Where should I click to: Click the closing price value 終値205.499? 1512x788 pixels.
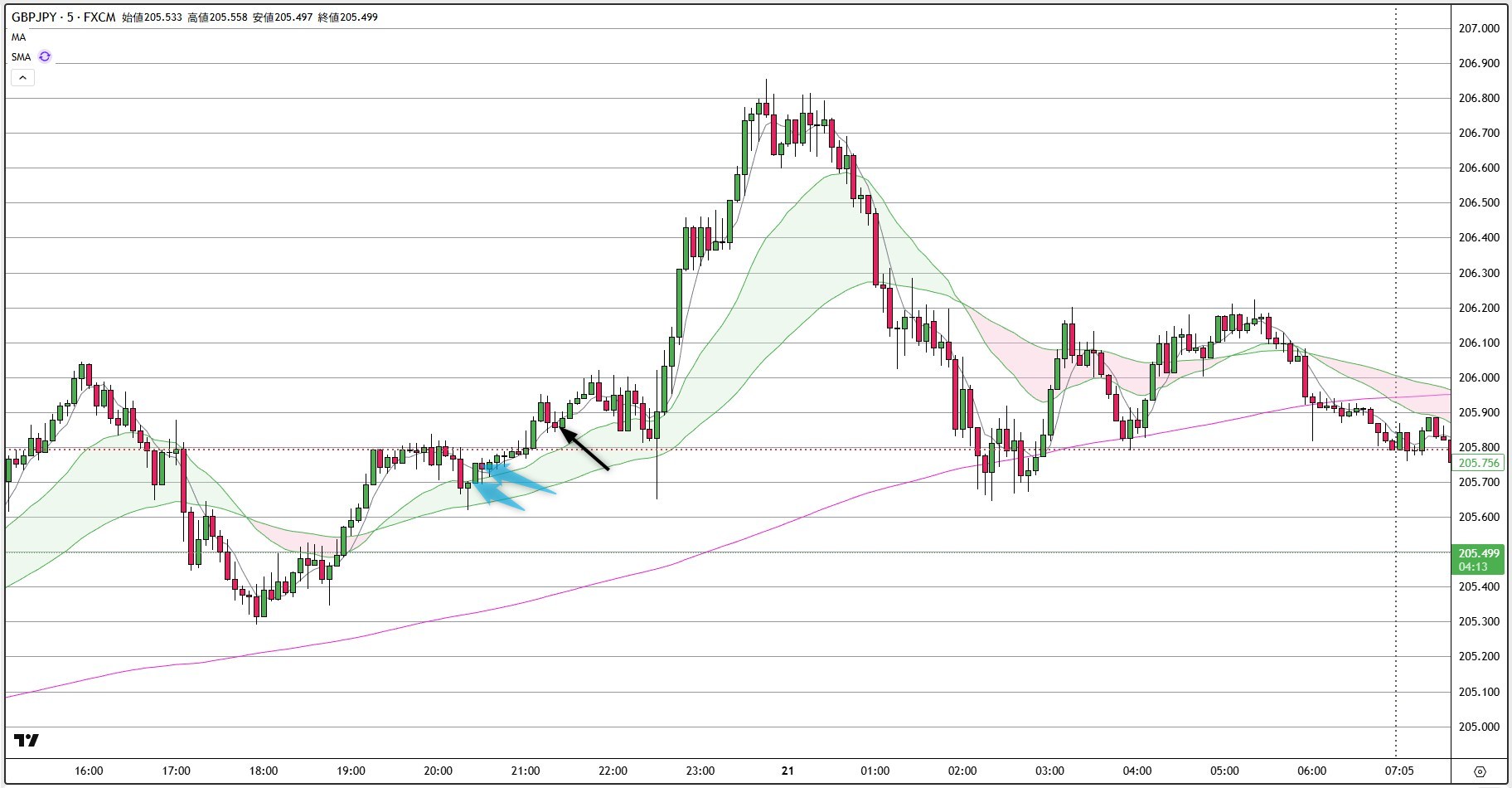[348, 17]
